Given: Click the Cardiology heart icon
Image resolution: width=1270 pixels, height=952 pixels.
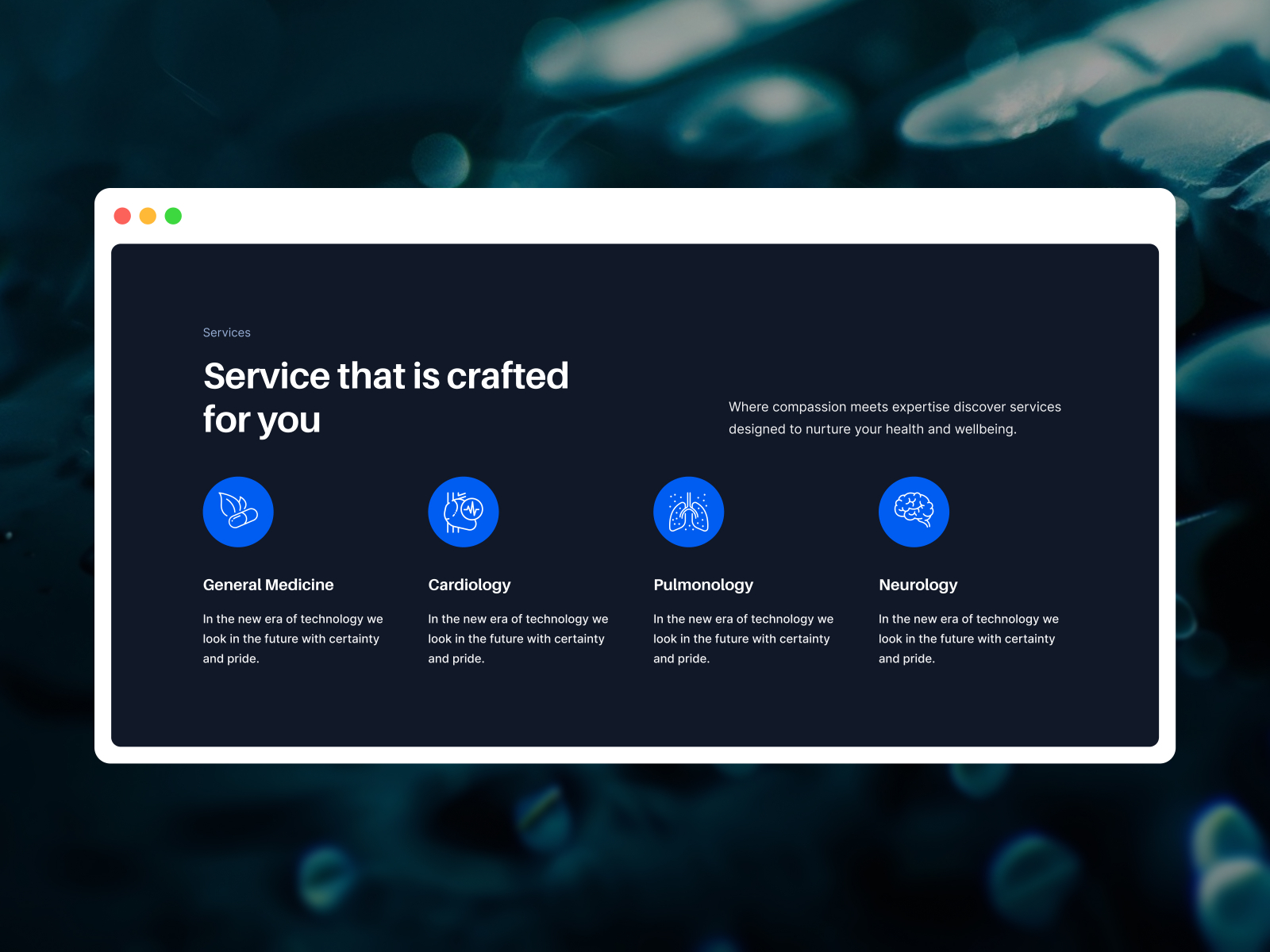Looking at the screenshot, I should 464,512.
